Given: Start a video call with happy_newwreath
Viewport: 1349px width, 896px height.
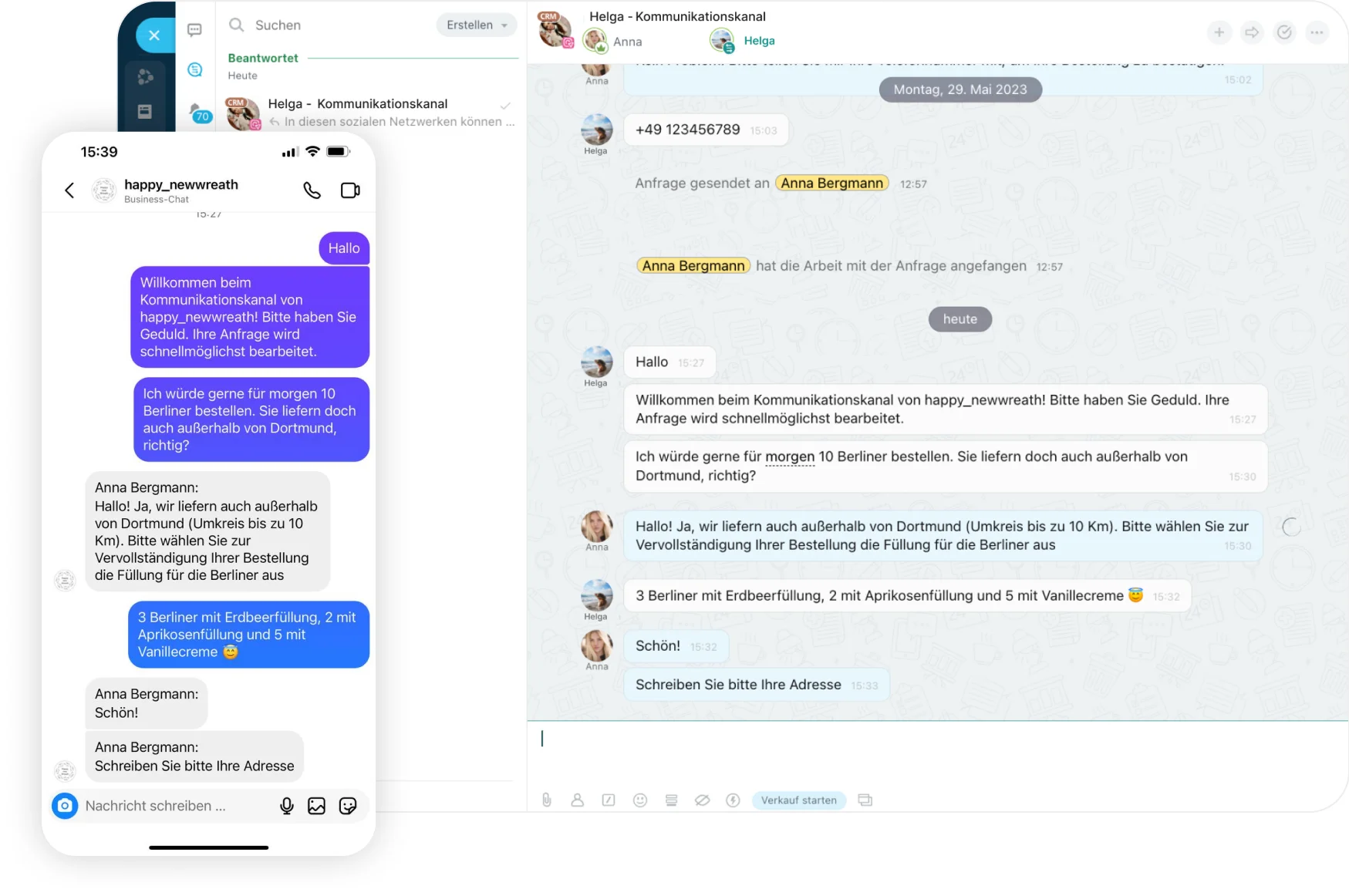Looking at the screenshot, I should [x=350, y=190].
